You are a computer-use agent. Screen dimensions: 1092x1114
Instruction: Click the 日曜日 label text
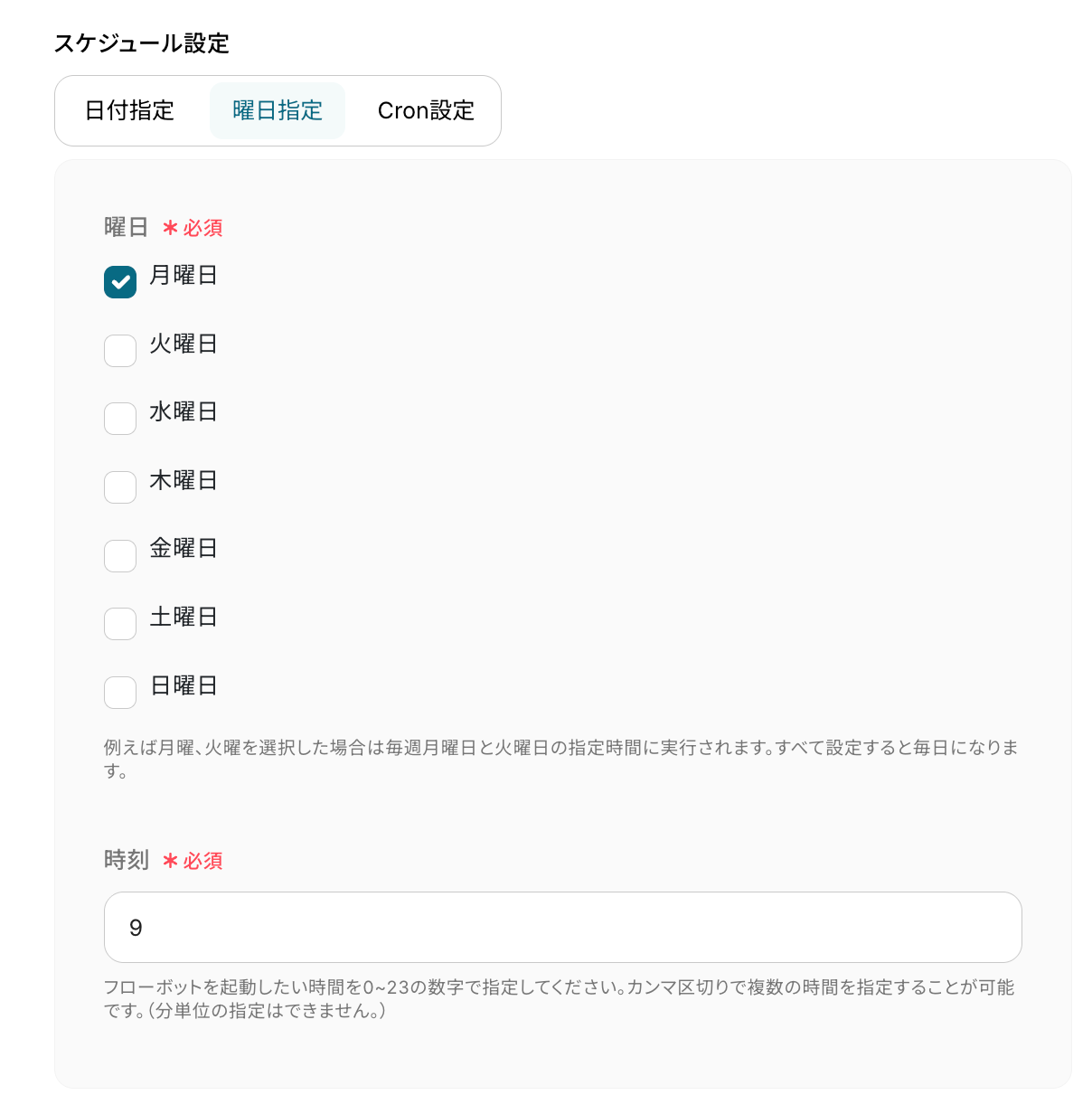point(184,685)
